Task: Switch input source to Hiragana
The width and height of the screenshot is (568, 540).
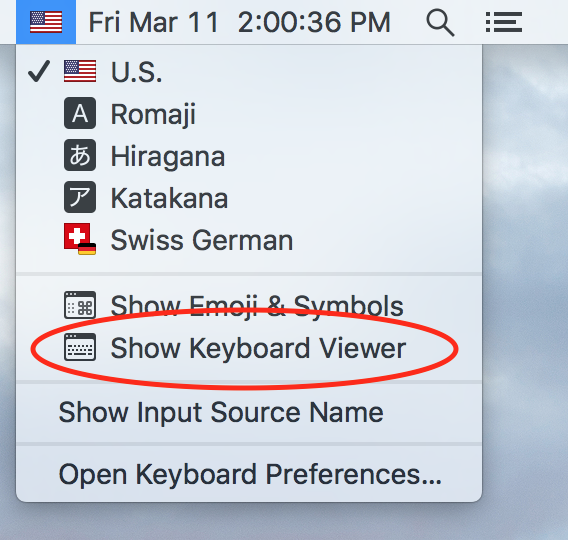Action: (x=249, y=155)
